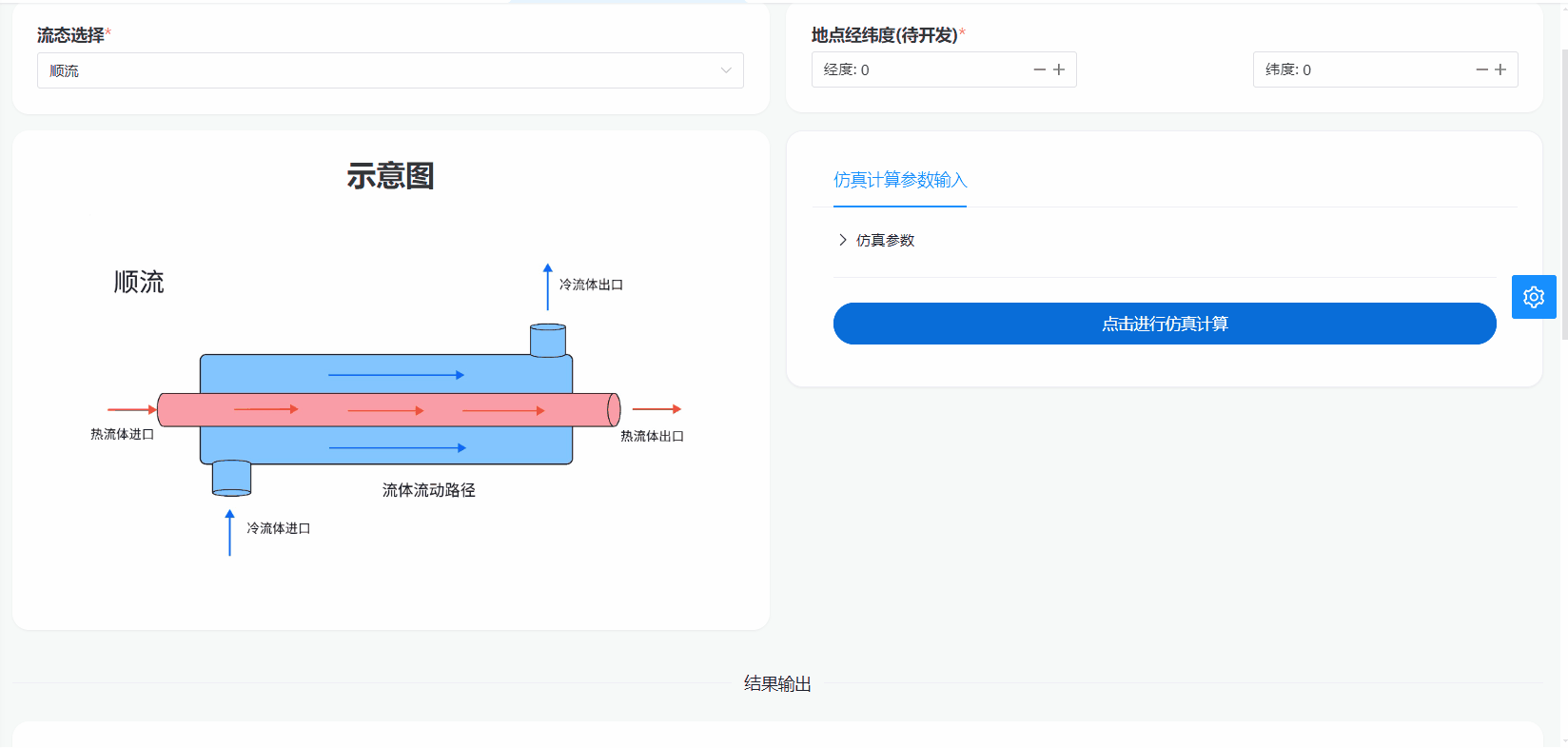Increase 纬度 with the plus icon
Viewport: 1568px width, 748px height.
click(1500, 69)
